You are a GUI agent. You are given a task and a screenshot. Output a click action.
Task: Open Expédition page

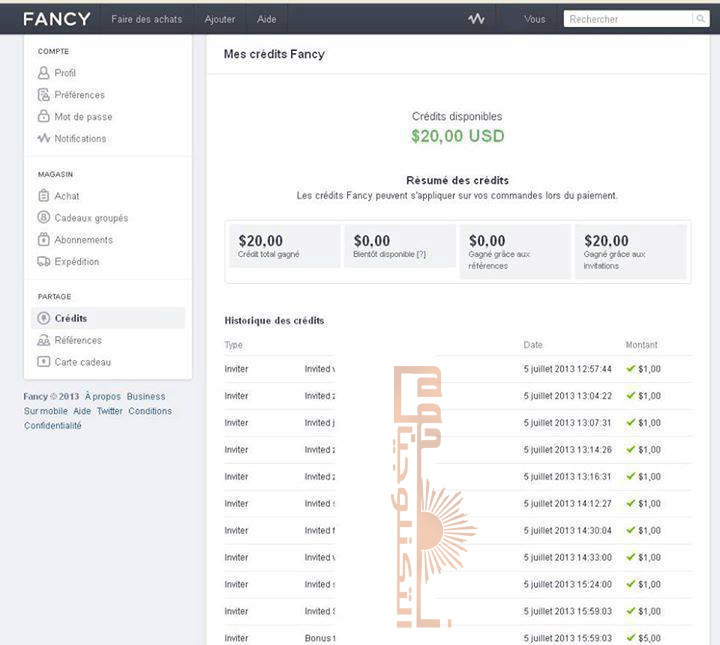[x=77, y=262]
